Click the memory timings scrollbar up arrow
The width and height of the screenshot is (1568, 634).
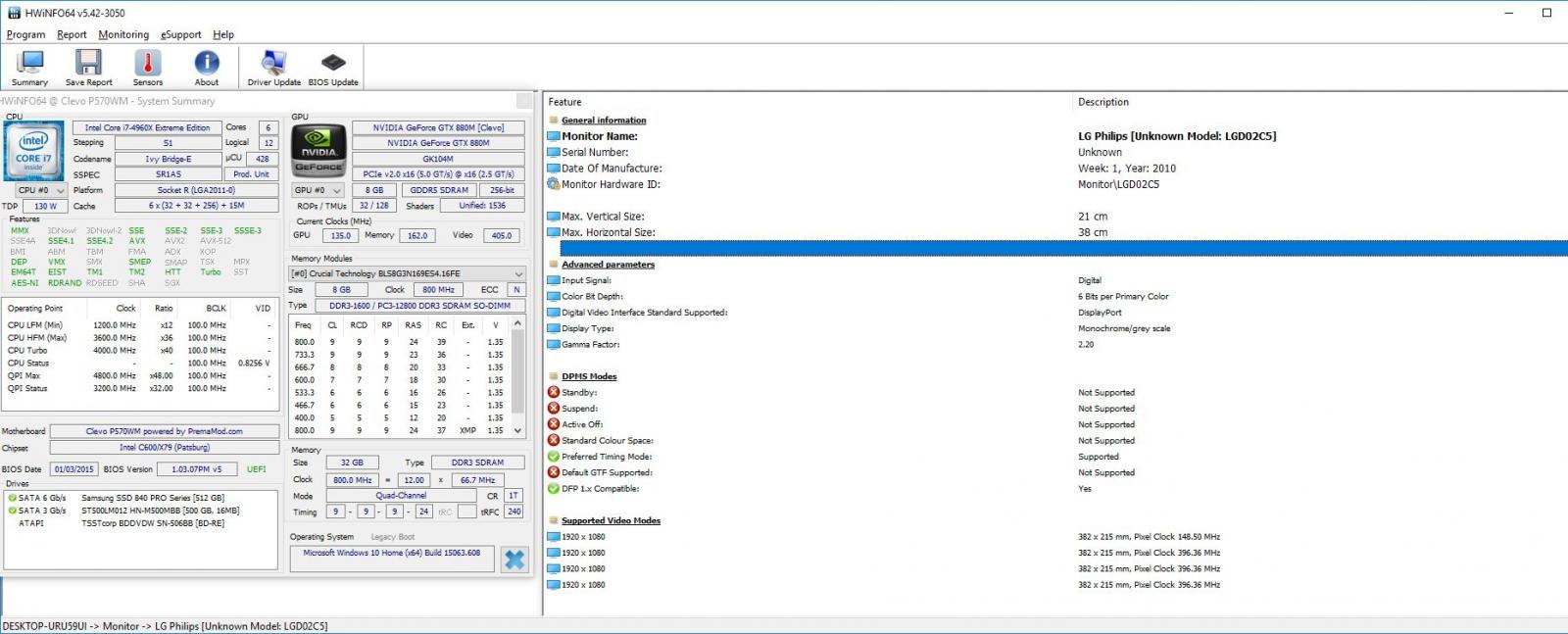point(518,322)
